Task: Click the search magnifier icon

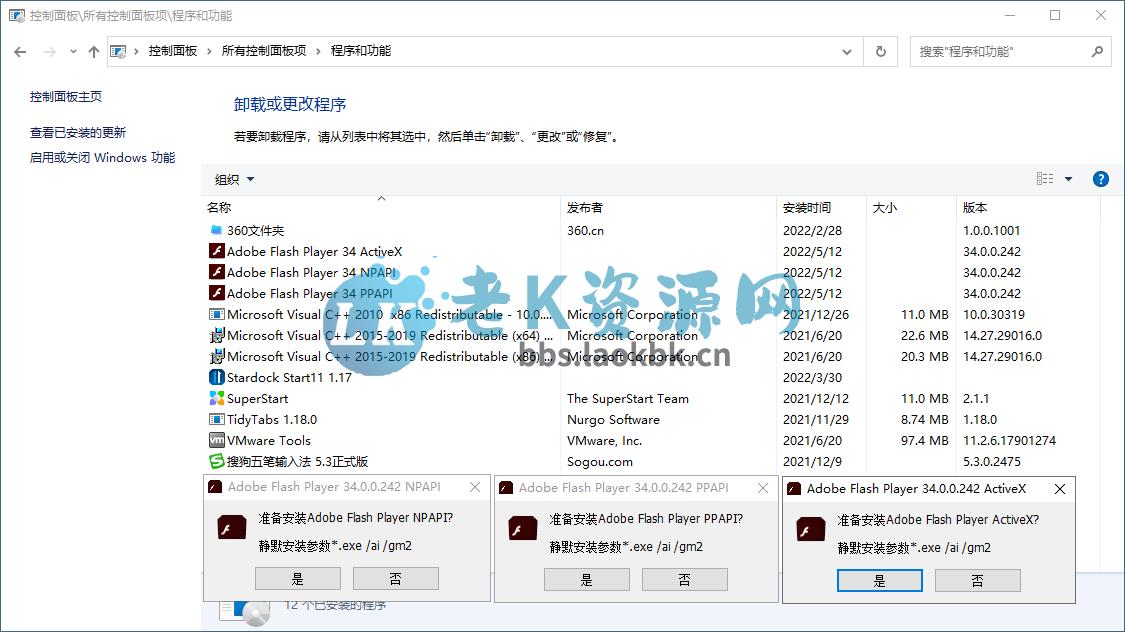Action: click(1097, 52)
